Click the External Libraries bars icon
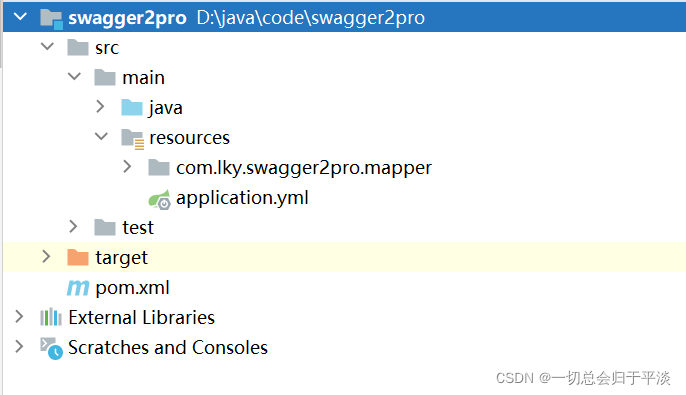This screenshot has height=395, width=686. (x=51, y=317)
